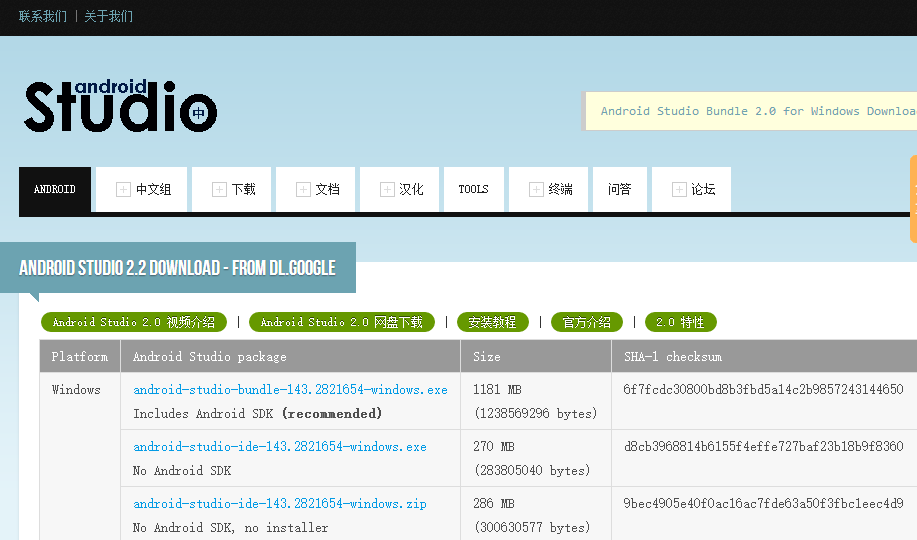The width and height of the screenshot is (917, 540).
Task: Download android-studio-bundle-143.2821654-windows.exe
Action: [x=291, y=390]
